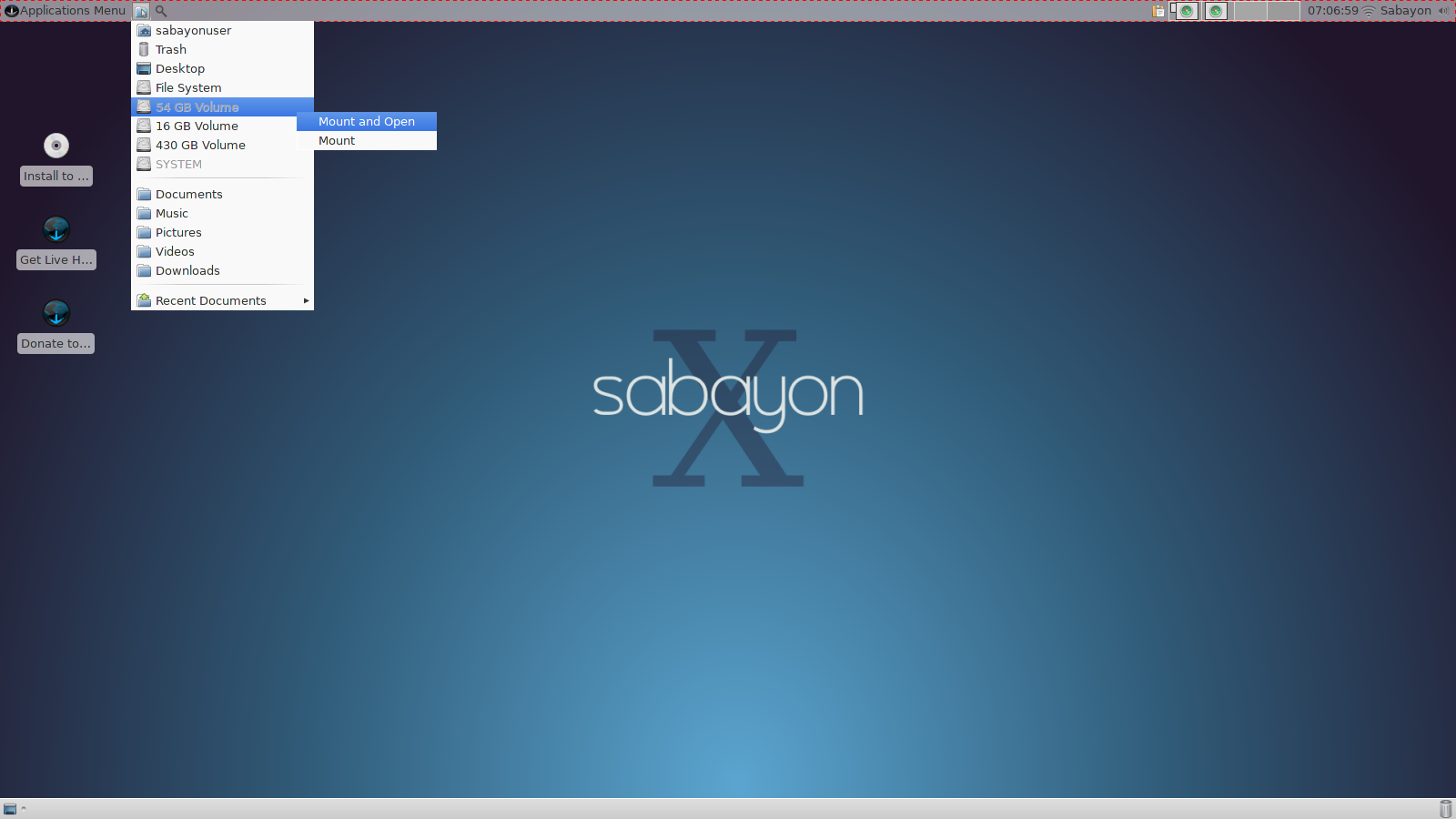Open the Downloads folder
1456x819 pixels.
(x=222, y=270)
